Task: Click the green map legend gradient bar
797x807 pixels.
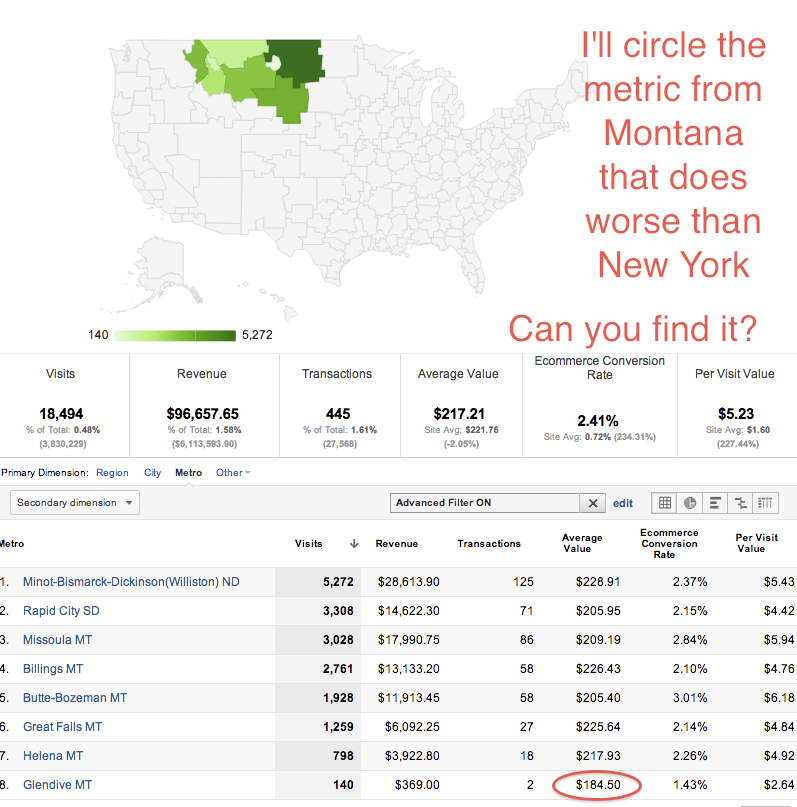Action: [175, 336]
